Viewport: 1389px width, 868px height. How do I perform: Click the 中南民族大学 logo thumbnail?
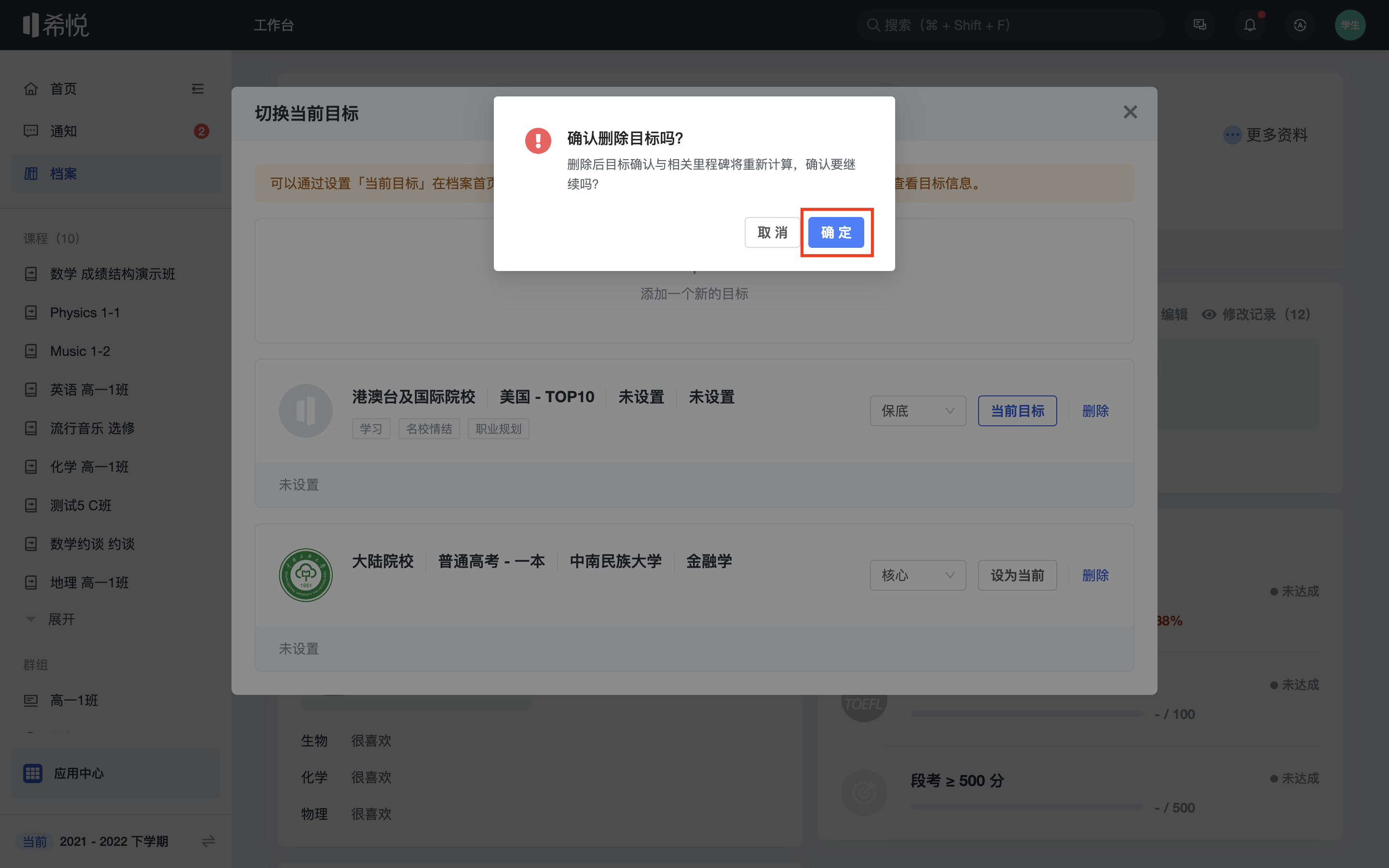306,575
